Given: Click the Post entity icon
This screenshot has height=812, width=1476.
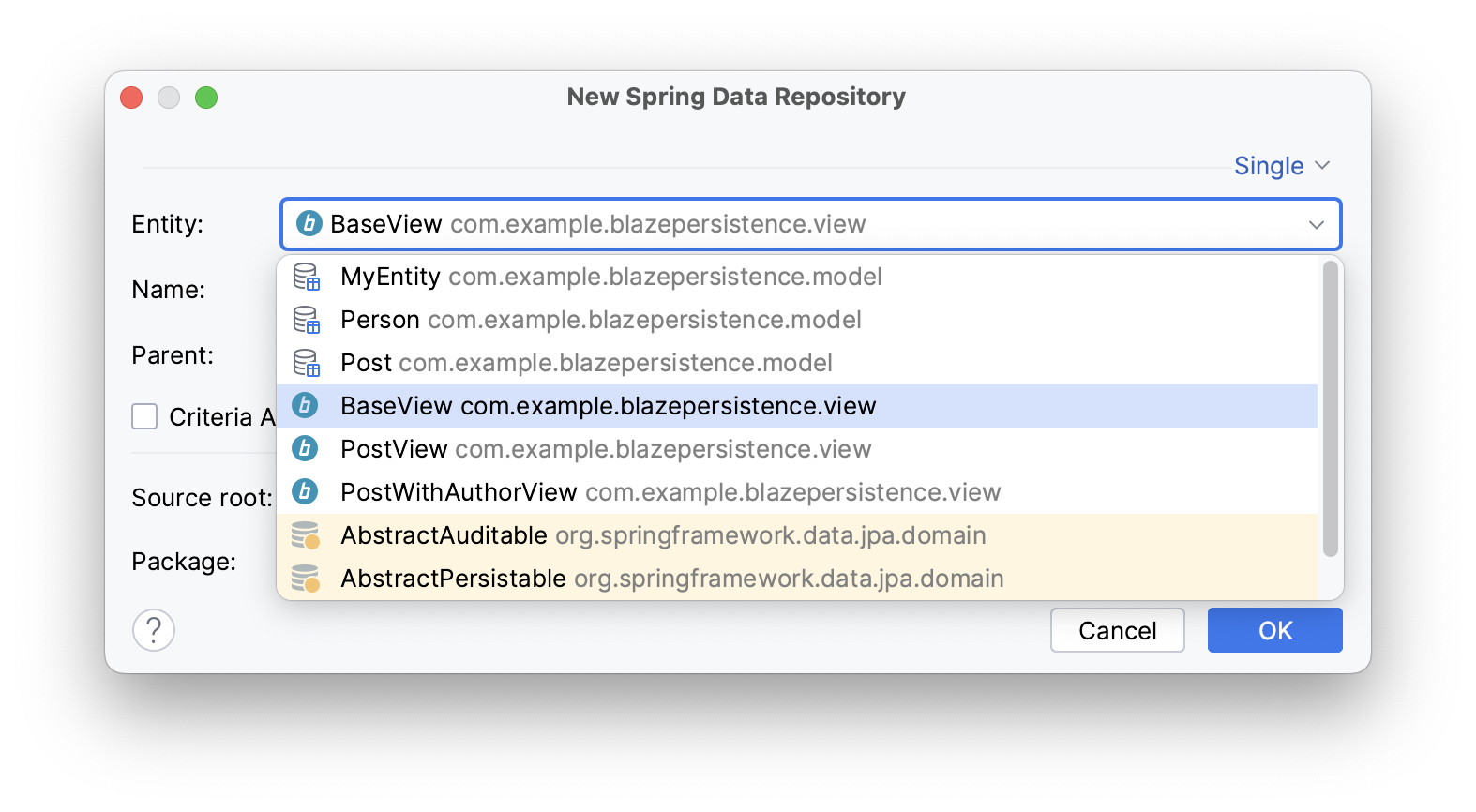Looking at the screenshot, I should [x=305, y=363].
